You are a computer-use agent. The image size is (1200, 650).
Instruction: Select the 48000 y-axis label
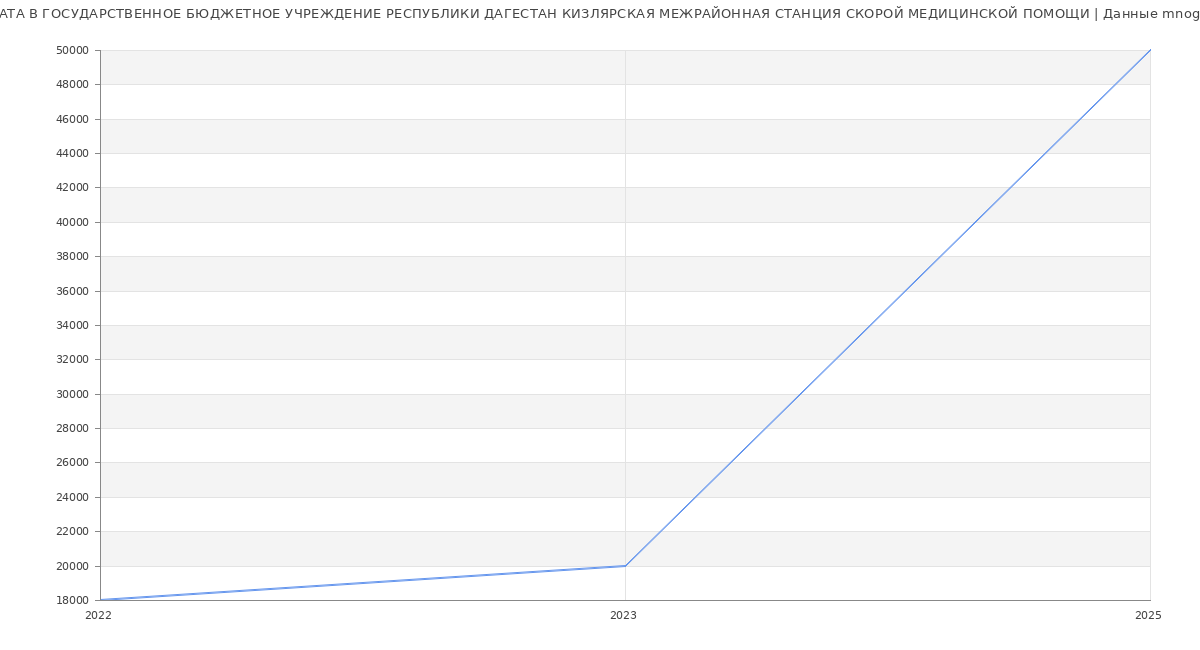(73, 84)
